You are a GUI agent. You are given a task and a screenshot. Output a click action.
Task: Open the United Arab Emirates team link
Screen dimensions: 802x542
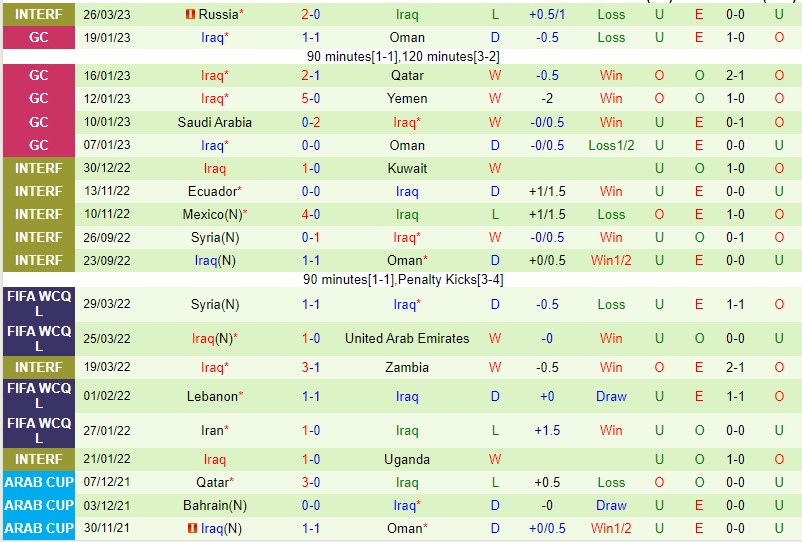pos(407,338)
